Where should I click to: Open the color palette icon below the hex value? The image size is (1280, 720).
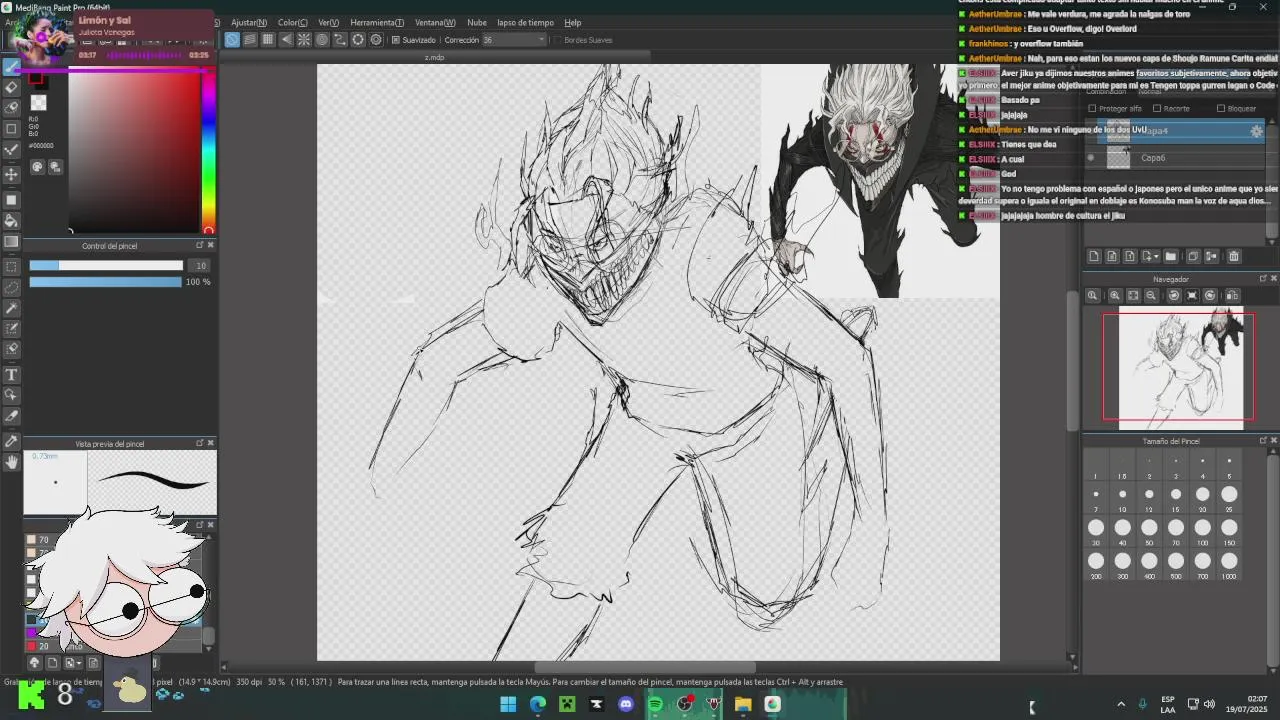[x=38, y=167]
